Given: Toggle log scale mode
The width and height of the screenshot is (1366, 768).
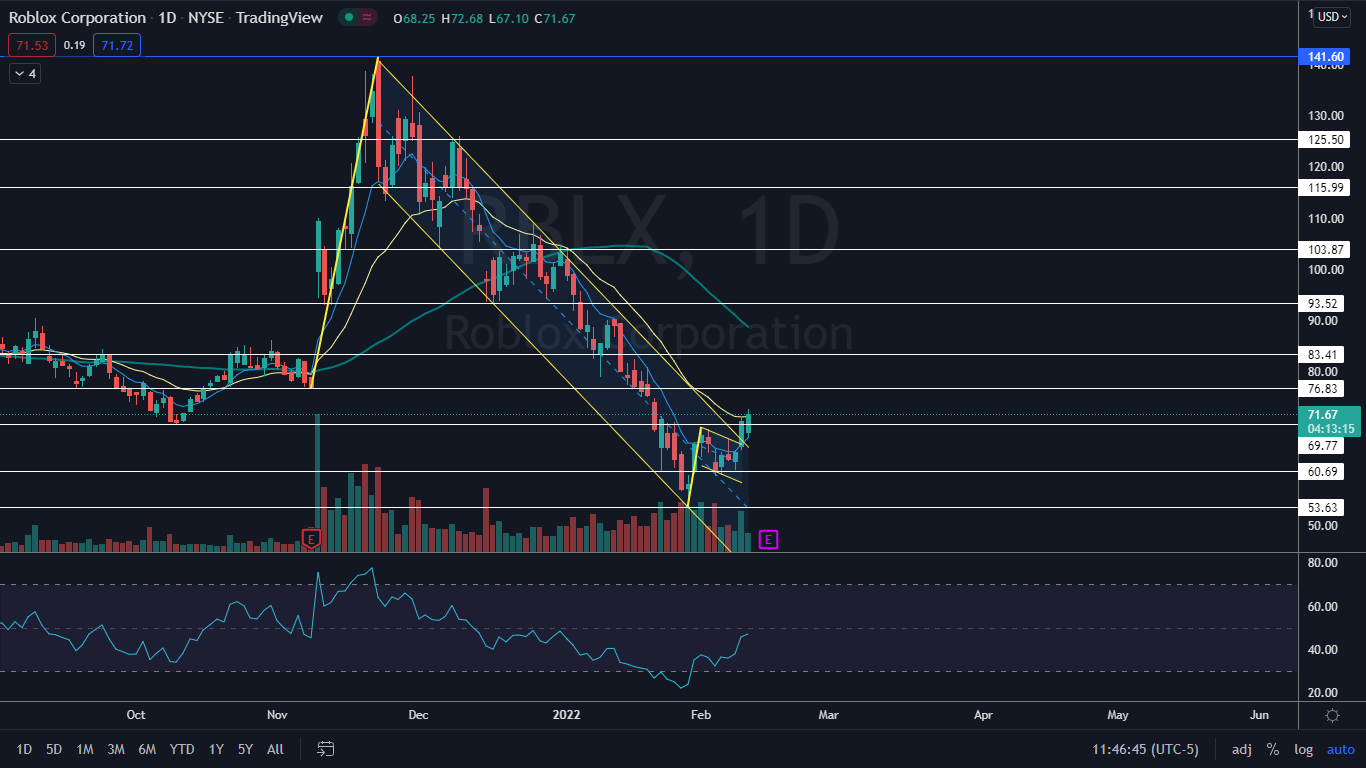Looking at the screenshot, I should pyautogui.click(x=1304, y=749).
